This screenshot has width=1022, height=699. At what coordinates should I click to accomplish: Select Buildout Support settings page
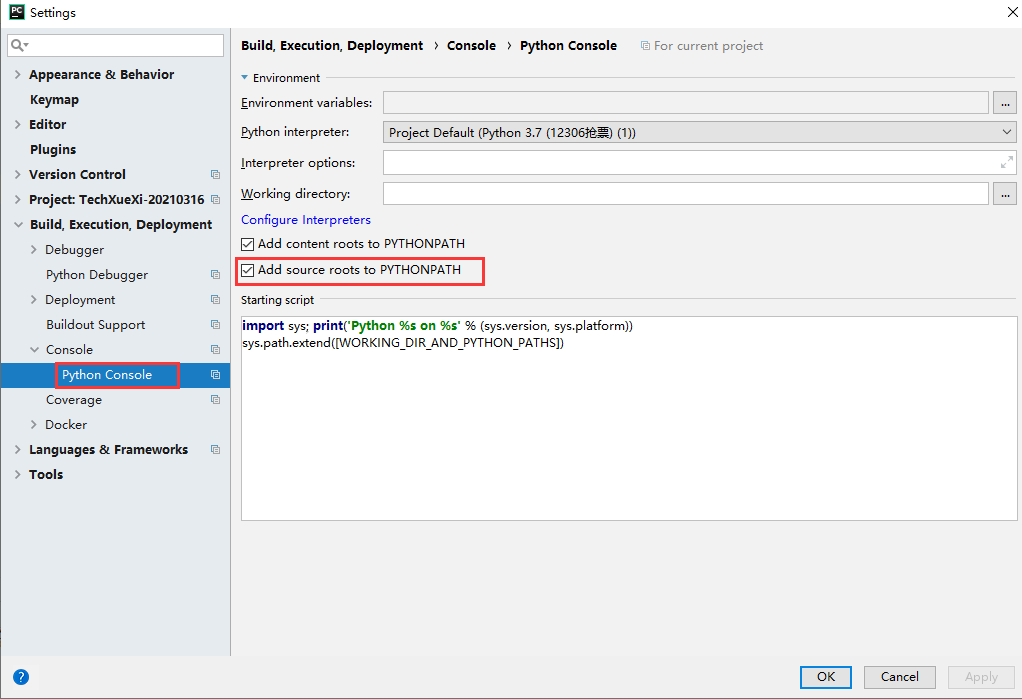click(x=96, y=325)
